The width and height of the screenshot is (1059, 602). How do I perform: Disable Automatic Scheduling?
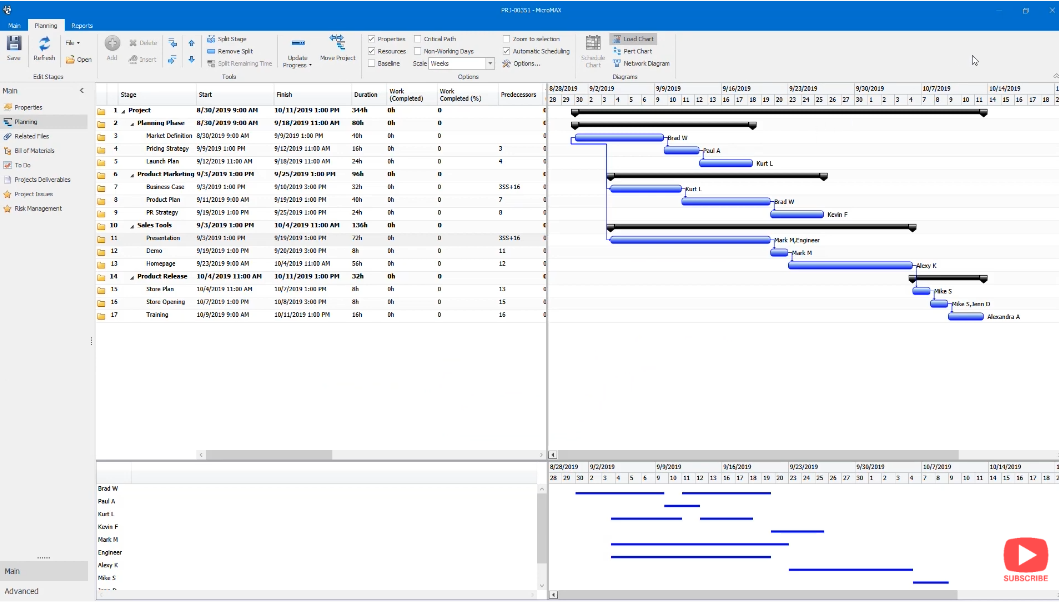click(x=507, y=51)
